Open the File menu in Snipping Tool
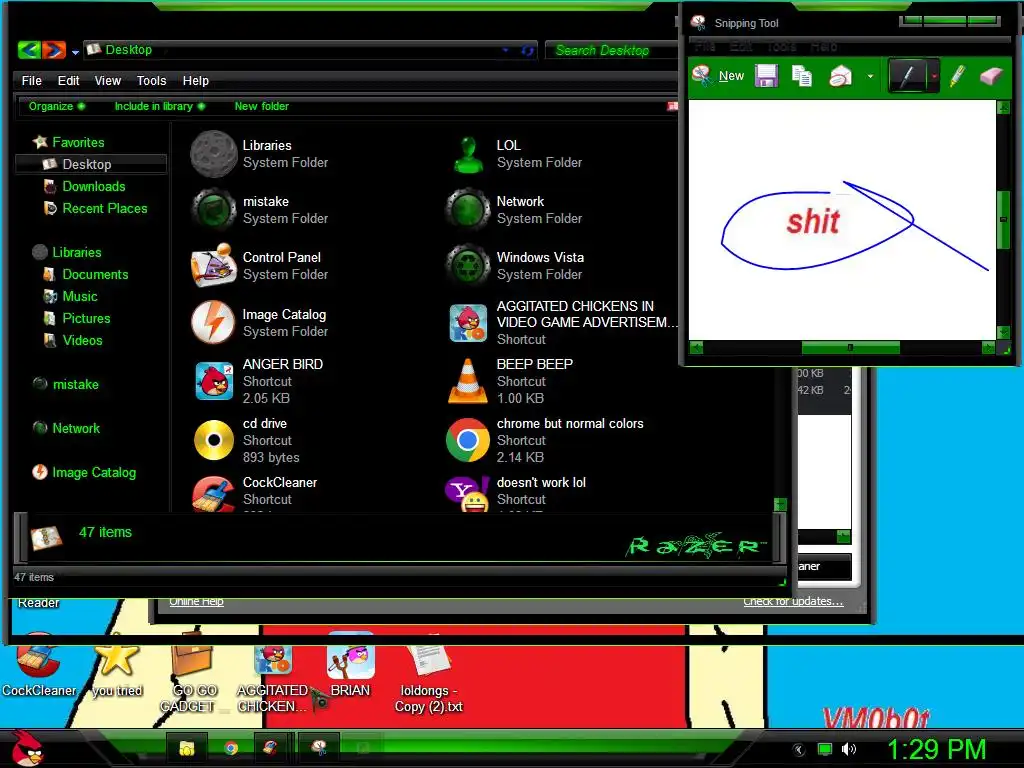This screenshot has height=768, width=1024. [x=705, y=47]
